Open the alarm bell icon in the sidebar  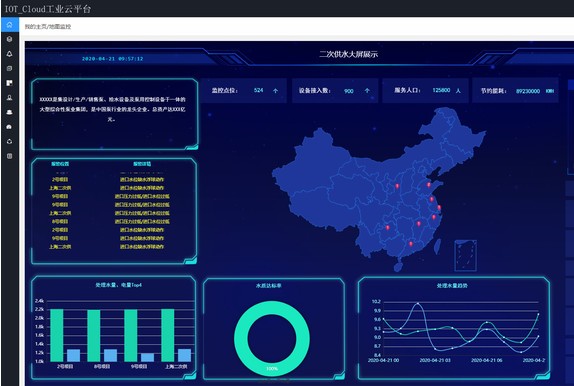tap(10, 54)
